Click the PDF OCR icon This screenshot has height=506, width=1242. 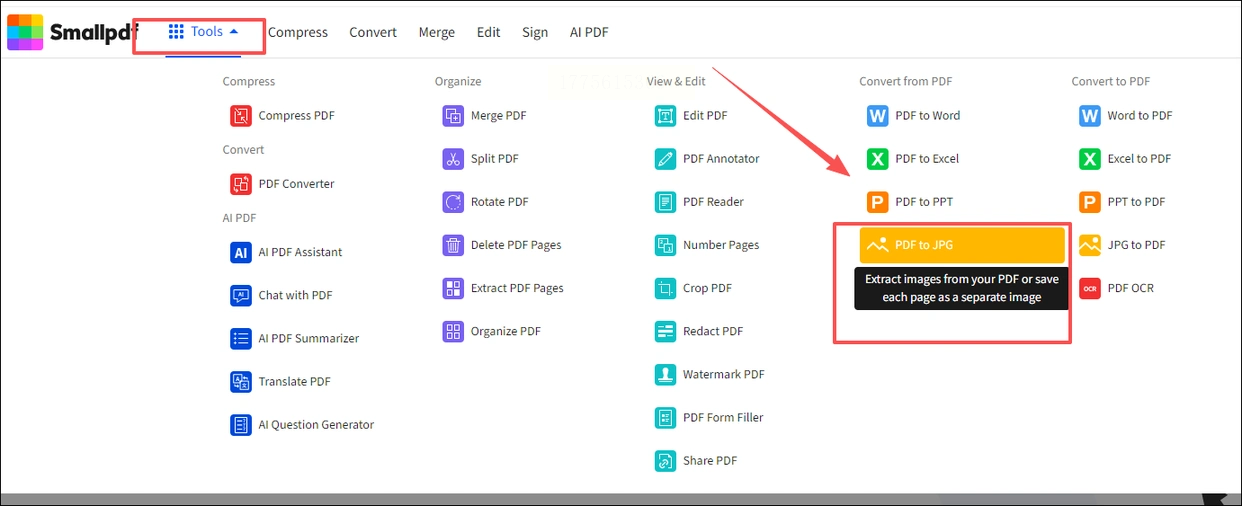coord(1089,288)
